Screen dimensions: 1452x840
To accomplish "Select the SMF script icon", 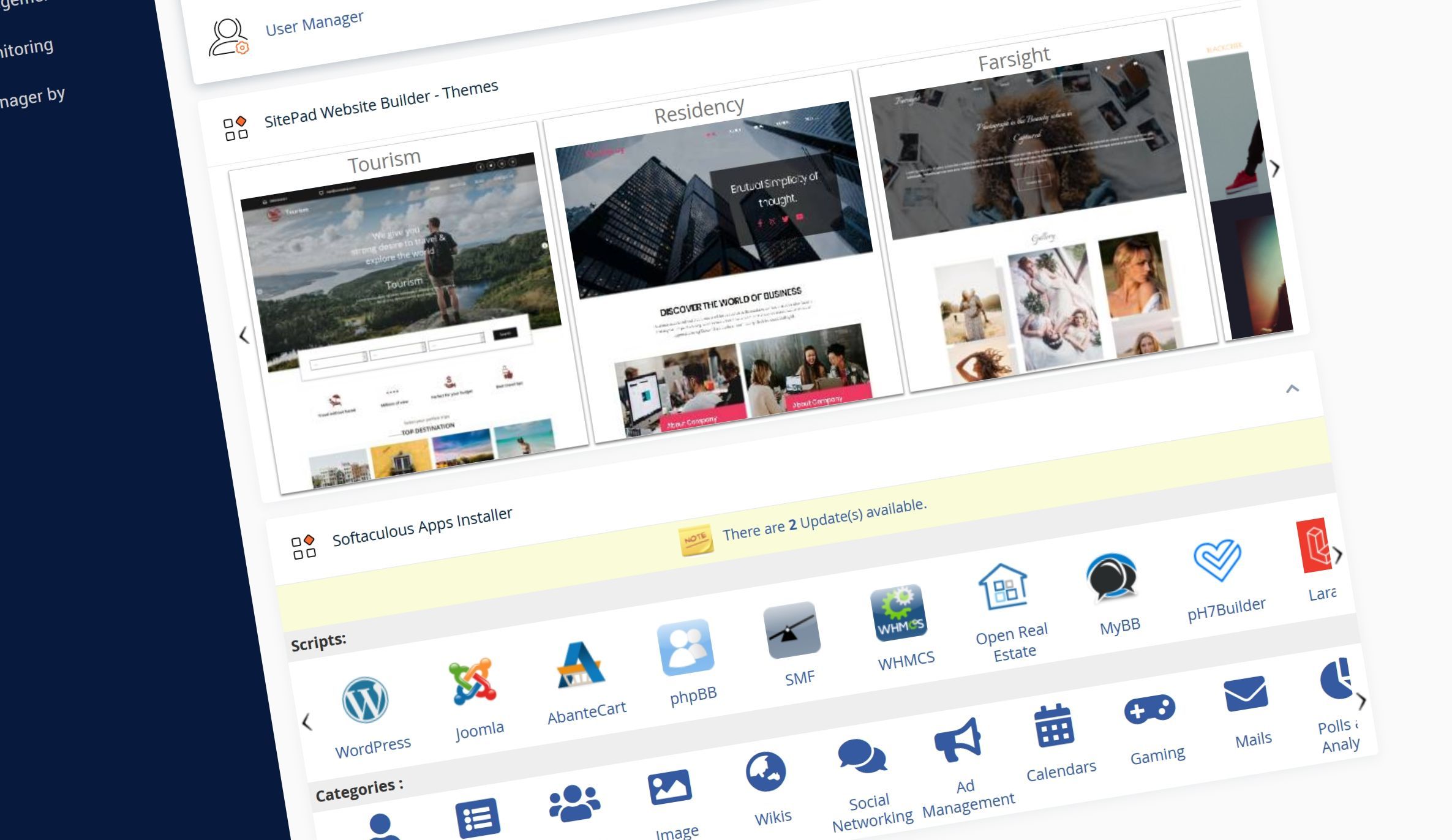I will point(792,630).
